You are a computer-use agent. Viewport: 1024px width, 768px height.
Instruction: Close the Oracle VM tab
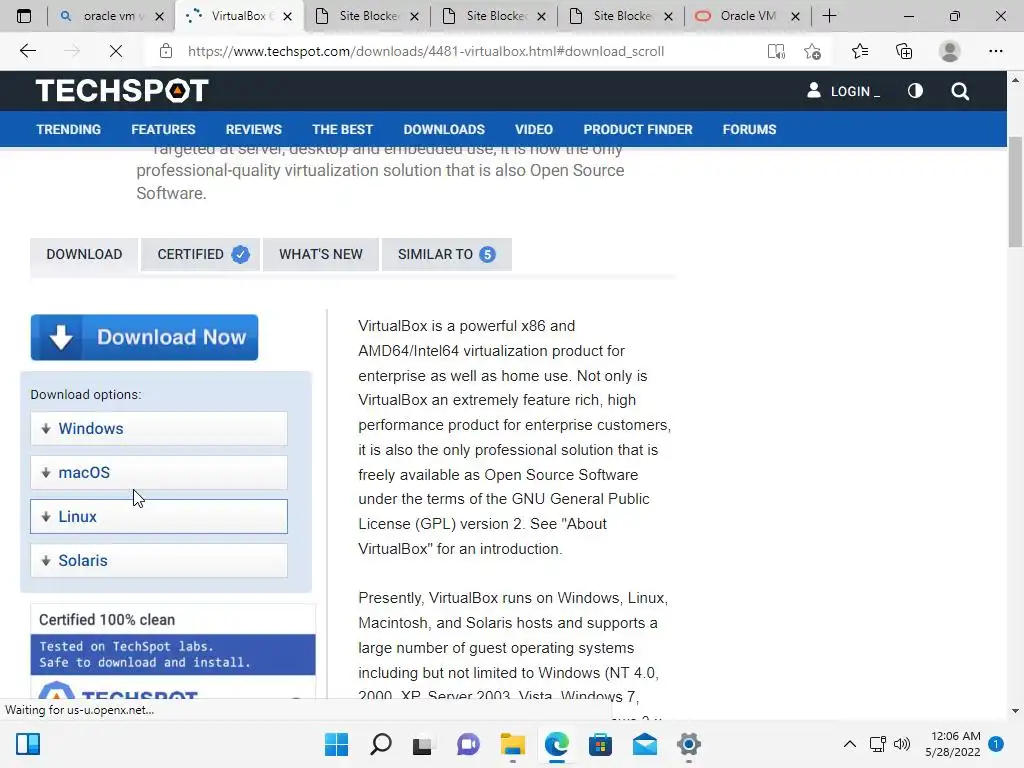795,16
